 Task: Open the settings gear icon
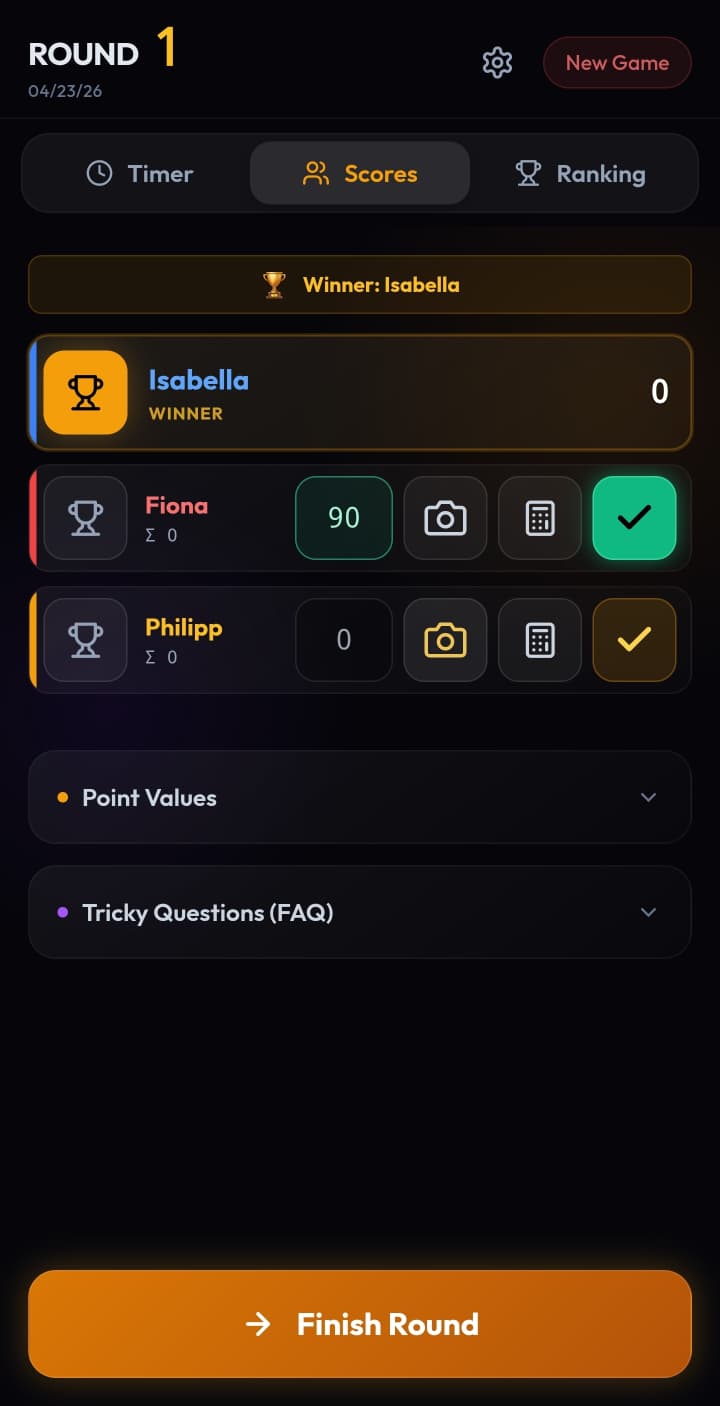(x=497, y=63)
